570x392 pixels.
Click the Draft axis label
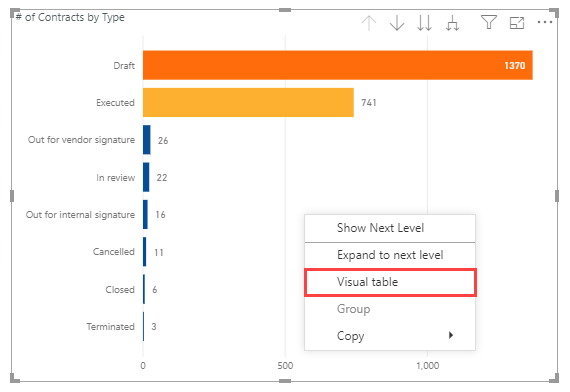click(x=124, y=66)
